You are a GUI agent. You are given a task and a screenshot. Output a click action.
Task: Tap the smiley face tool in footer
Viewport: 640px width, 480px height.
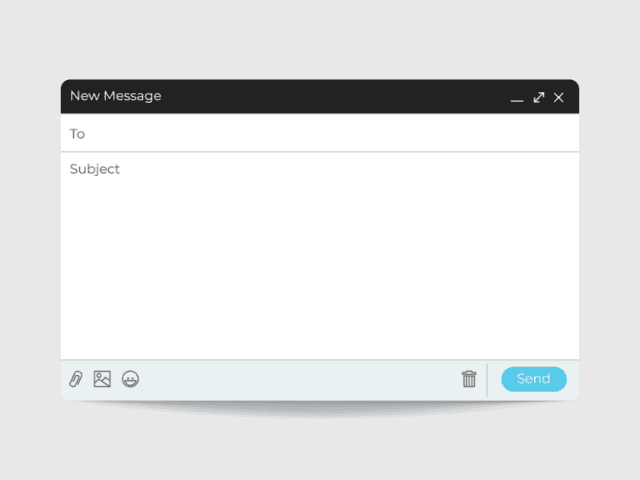pos(130,379)
